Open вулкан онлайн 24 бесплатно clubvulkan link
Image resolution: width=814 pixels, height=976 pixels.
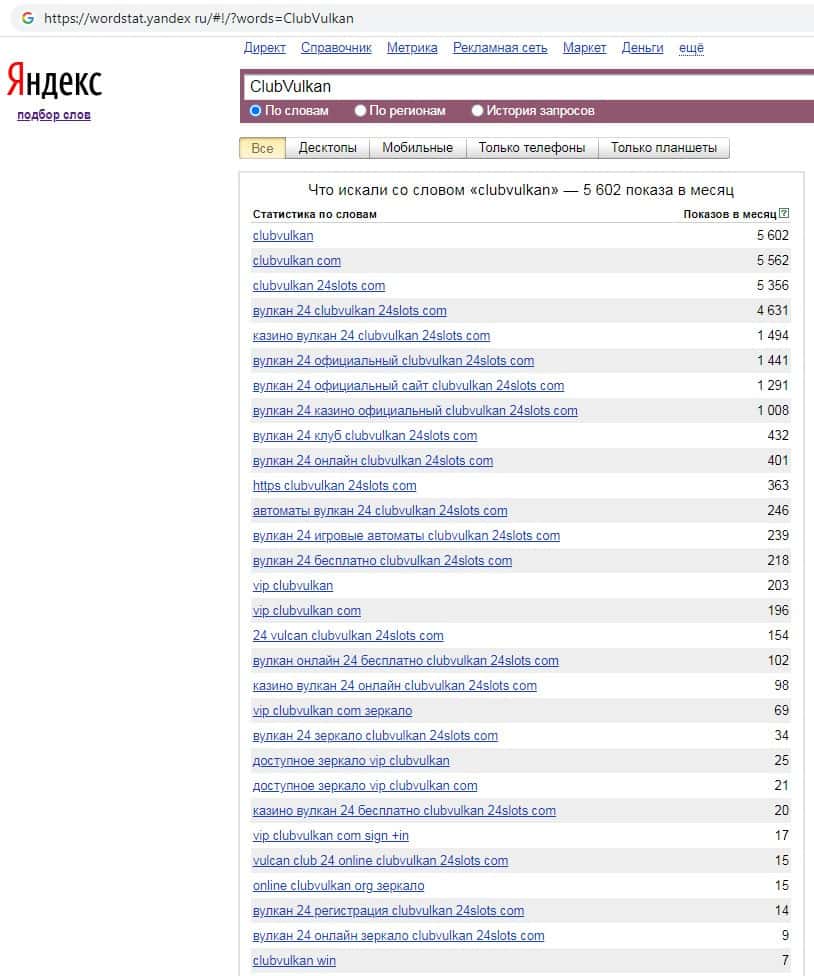click(406, 660)
